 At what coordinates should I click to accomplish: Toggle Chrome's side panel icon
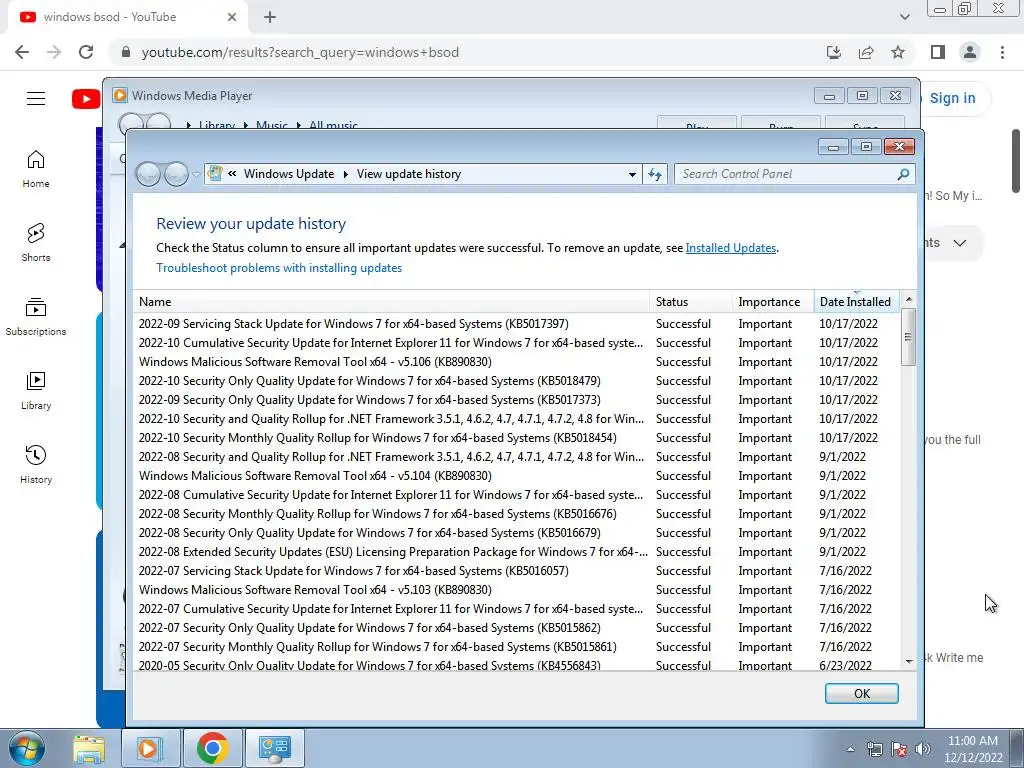pyautogui.click(x=938, y=52)
